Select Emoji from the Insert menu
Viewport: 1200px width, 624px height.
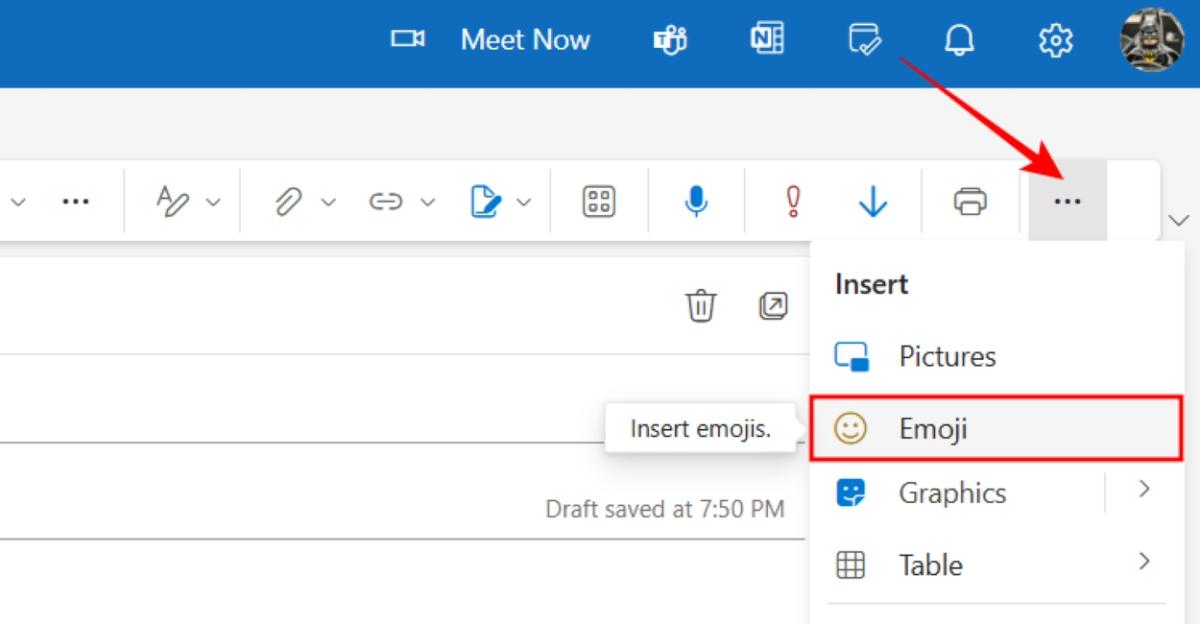point(934,428)
